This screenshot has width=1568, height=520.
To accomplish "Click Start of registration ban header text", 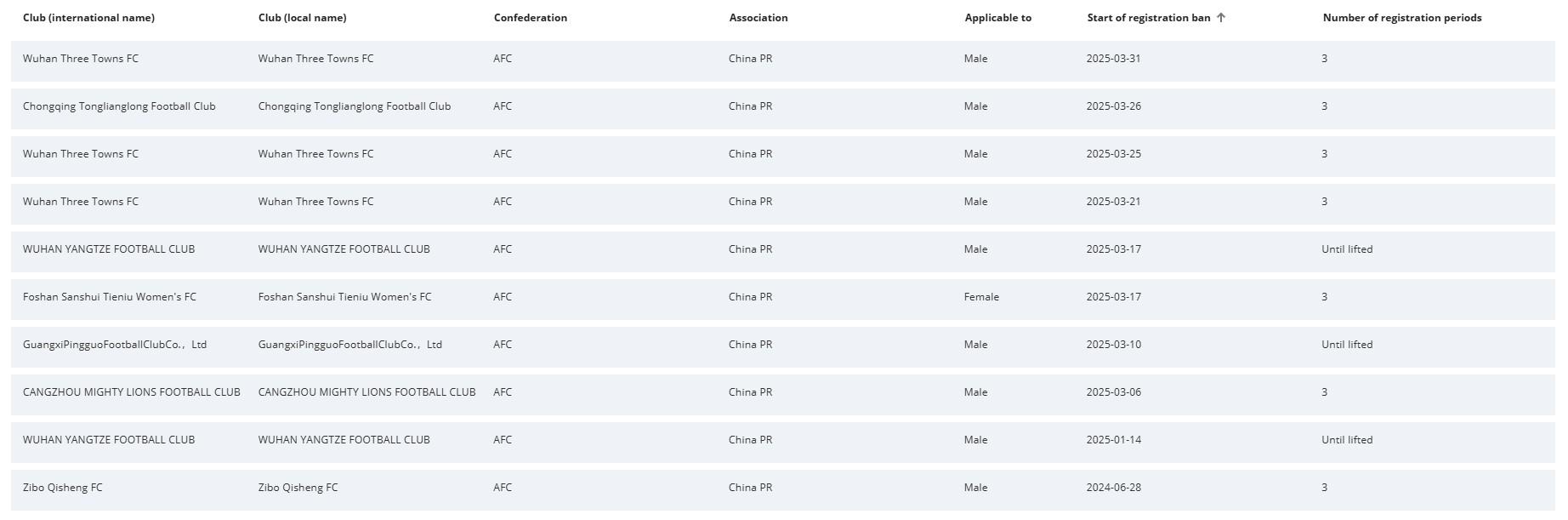I will 1148,18.
